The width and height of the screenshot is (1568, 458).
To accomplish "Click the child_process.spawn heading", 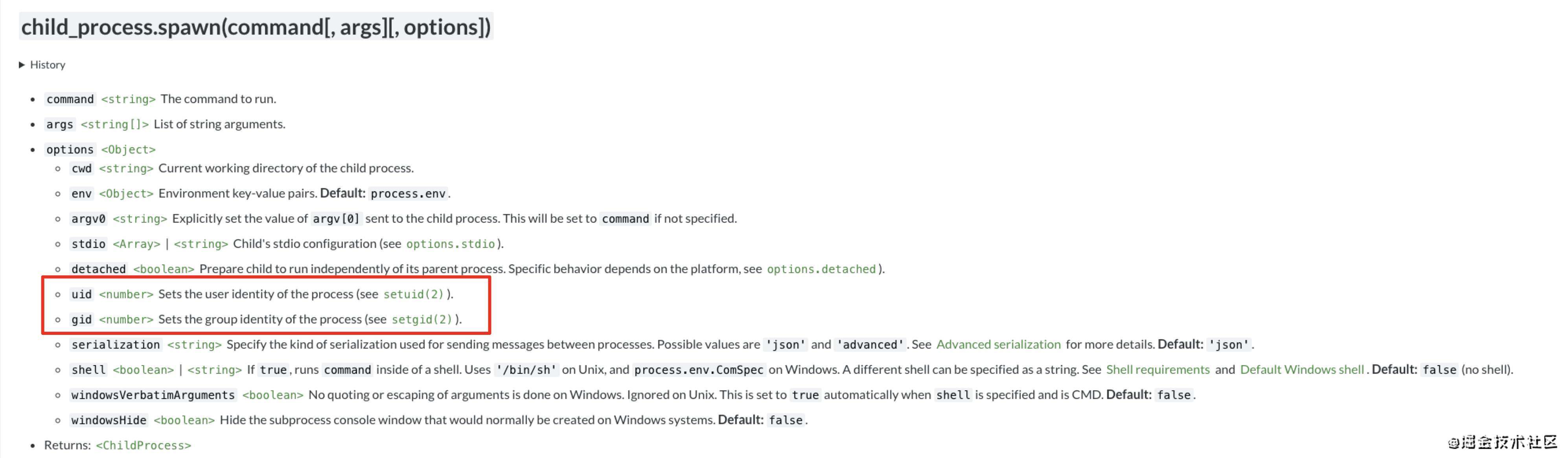I will point(256,27).
